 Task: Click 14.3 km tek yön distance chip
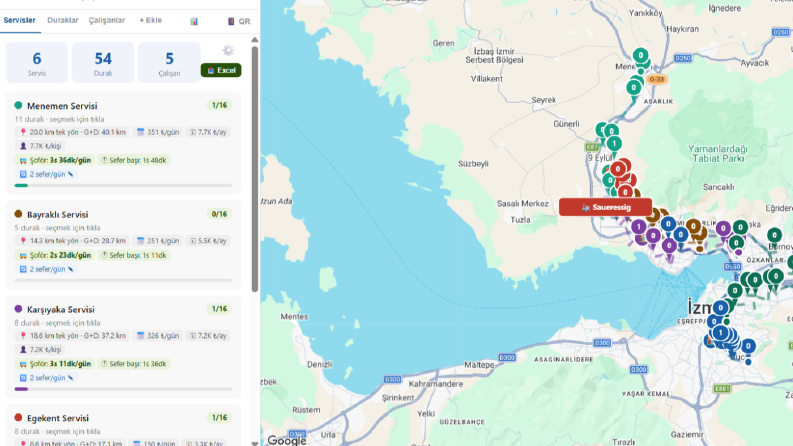coord(73,241)
